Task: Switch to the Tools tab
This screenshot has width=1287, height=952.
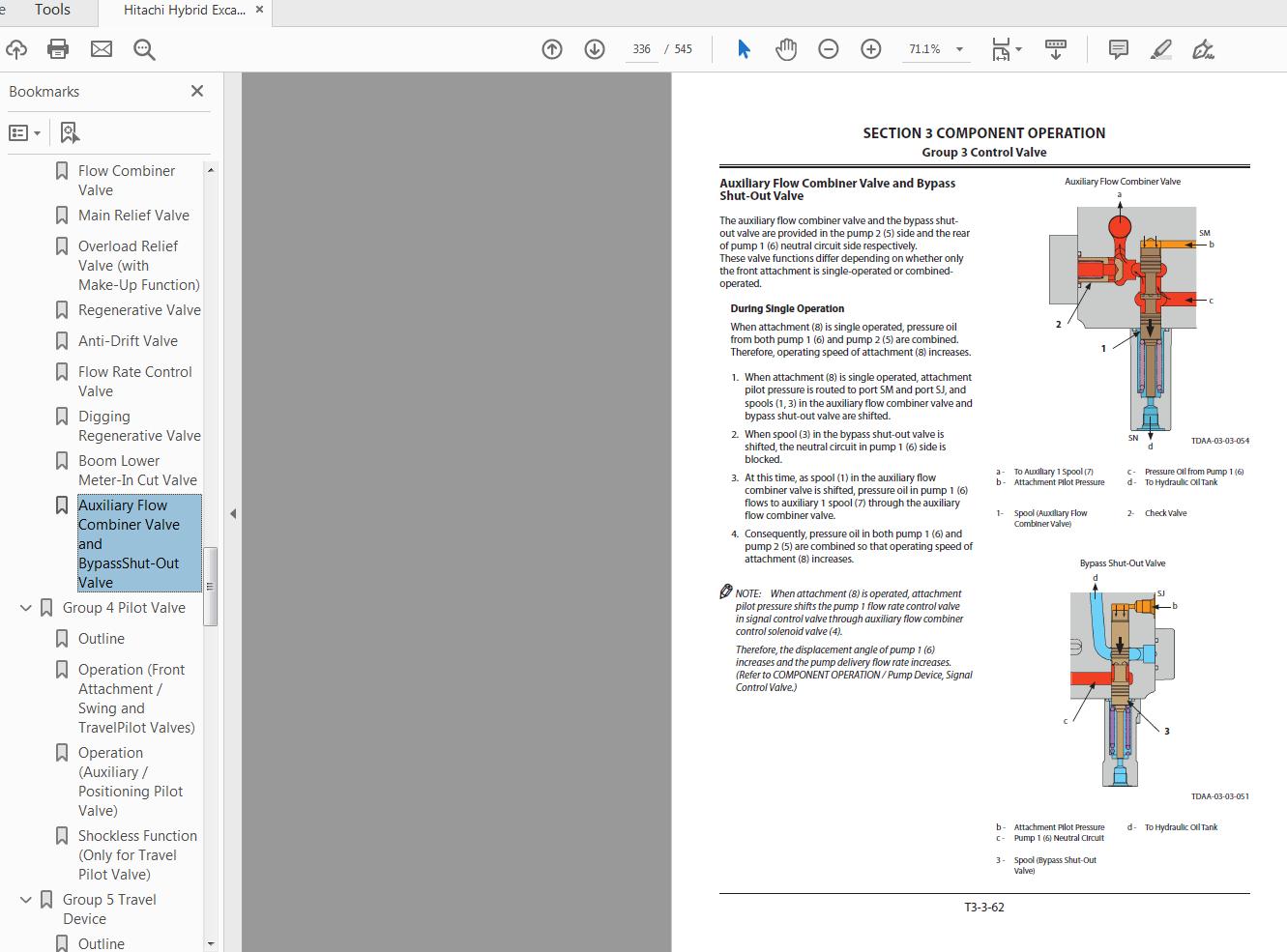Action: coord(52,10)
